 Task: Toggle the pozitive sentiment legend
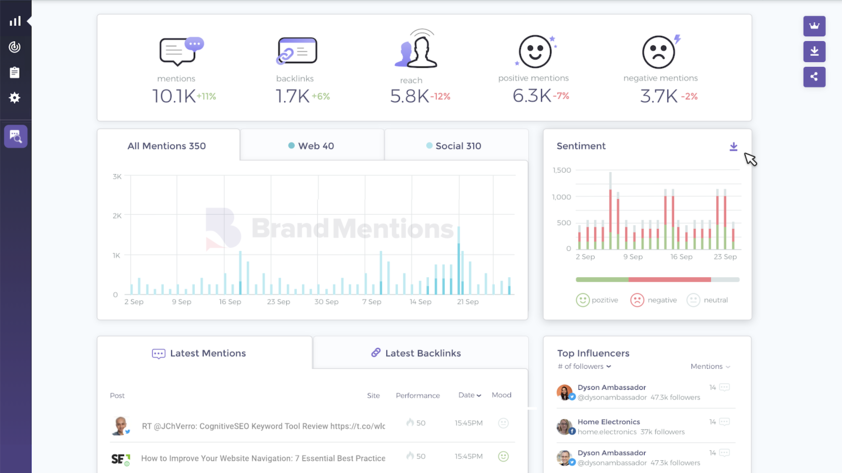(597, 300)
